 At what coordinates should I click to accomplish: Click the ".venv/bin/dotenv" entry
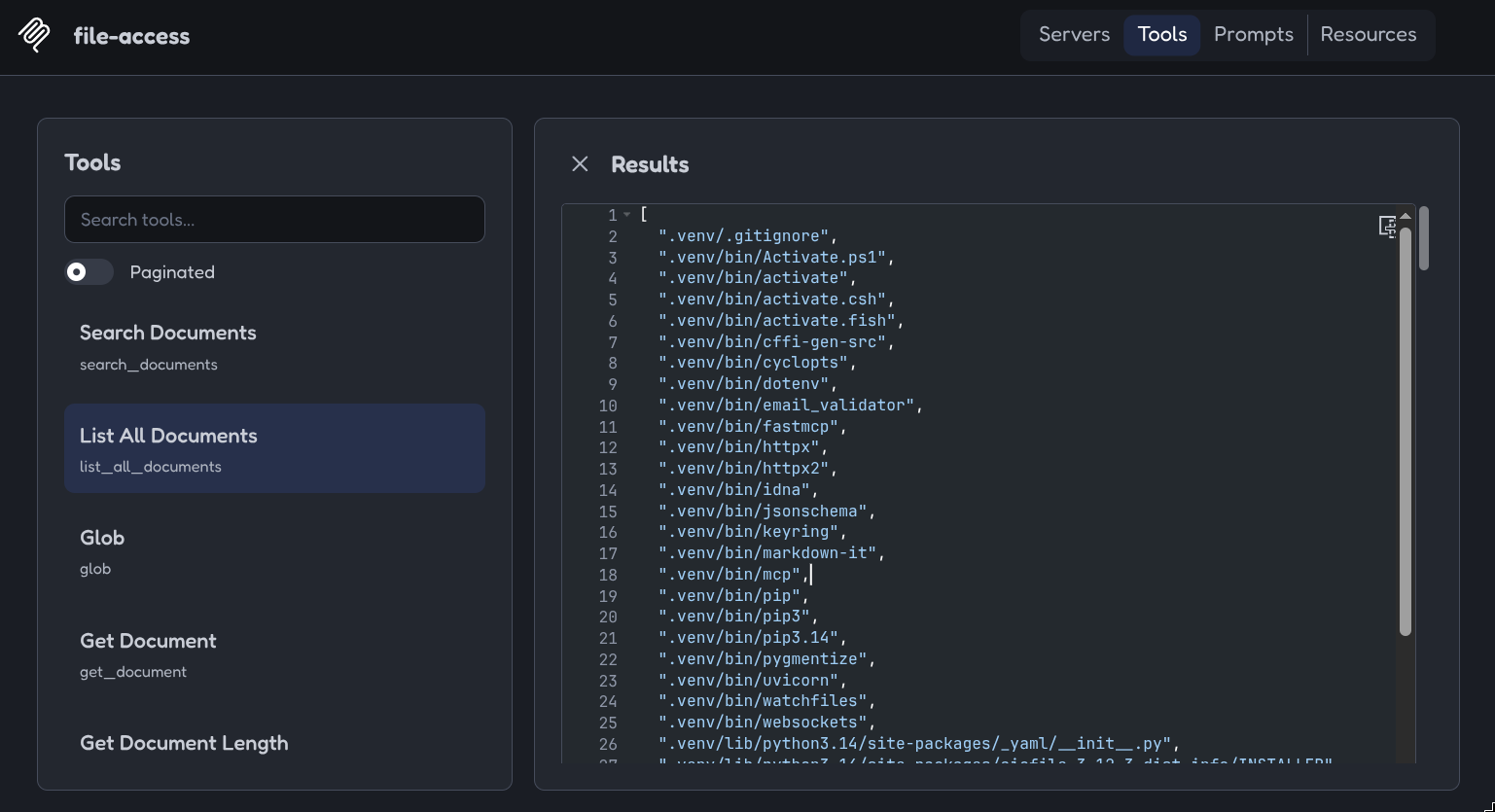click(748, 384)
